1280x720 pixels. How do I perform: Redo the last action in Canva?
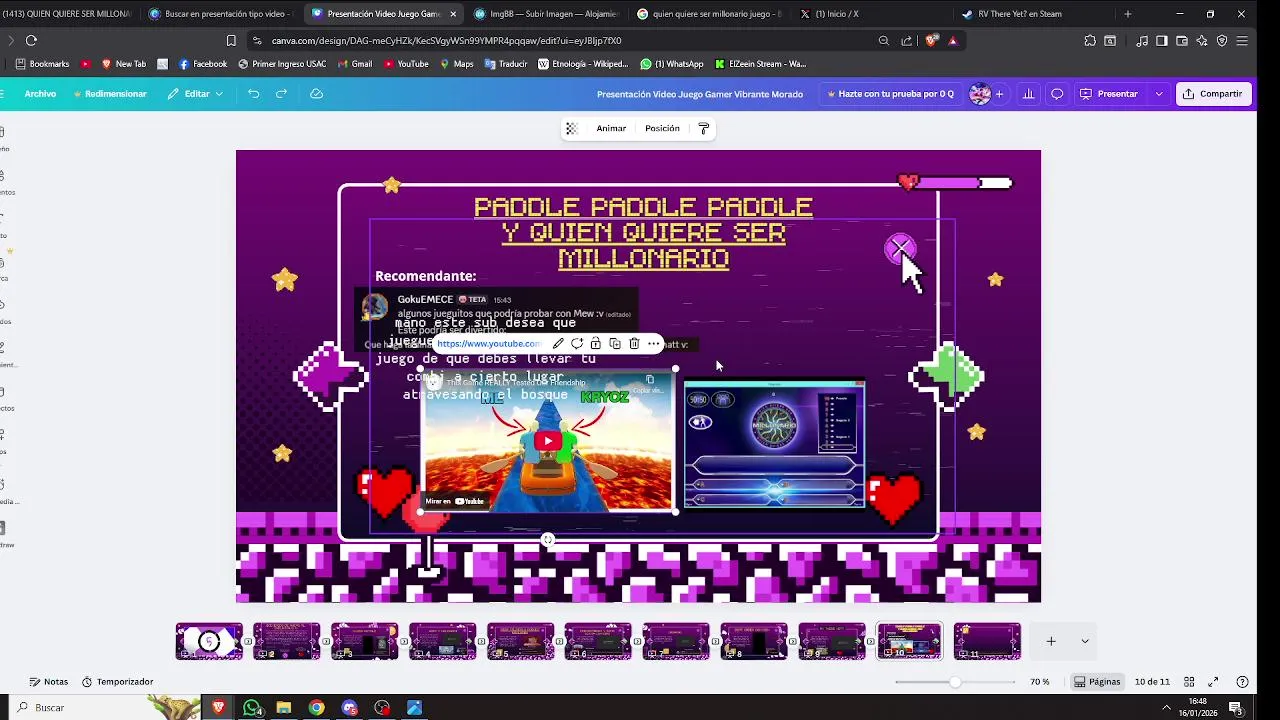(281, 94)
